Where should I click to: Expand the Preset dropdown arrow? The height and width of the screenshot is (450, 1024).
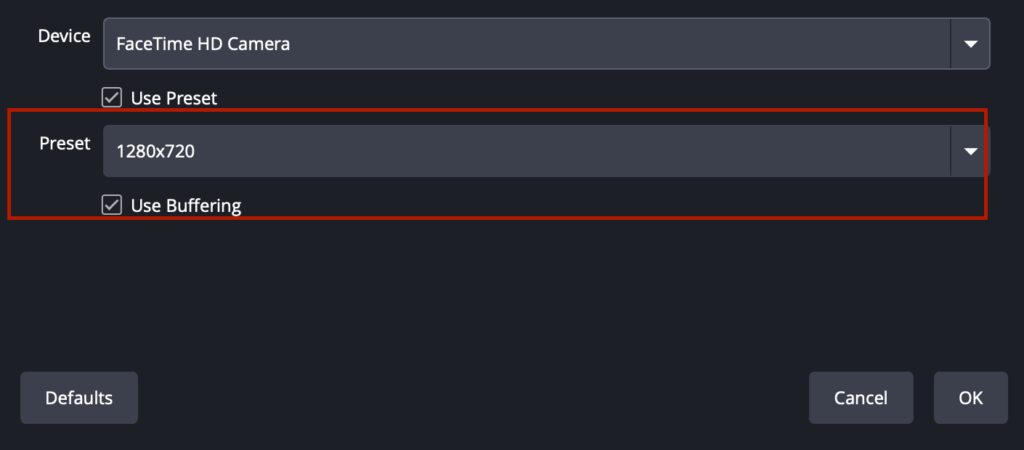[x=969, y=151]
